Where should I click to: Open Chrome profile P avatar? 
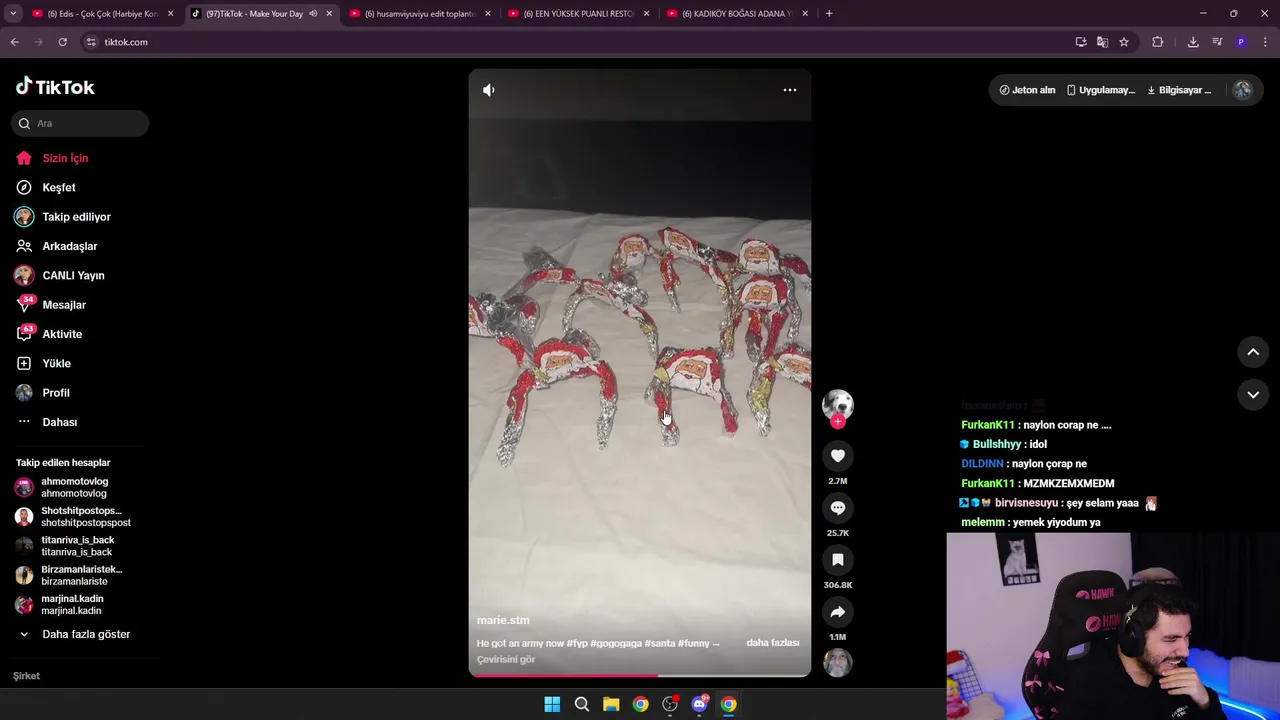tap(1241, 42)
